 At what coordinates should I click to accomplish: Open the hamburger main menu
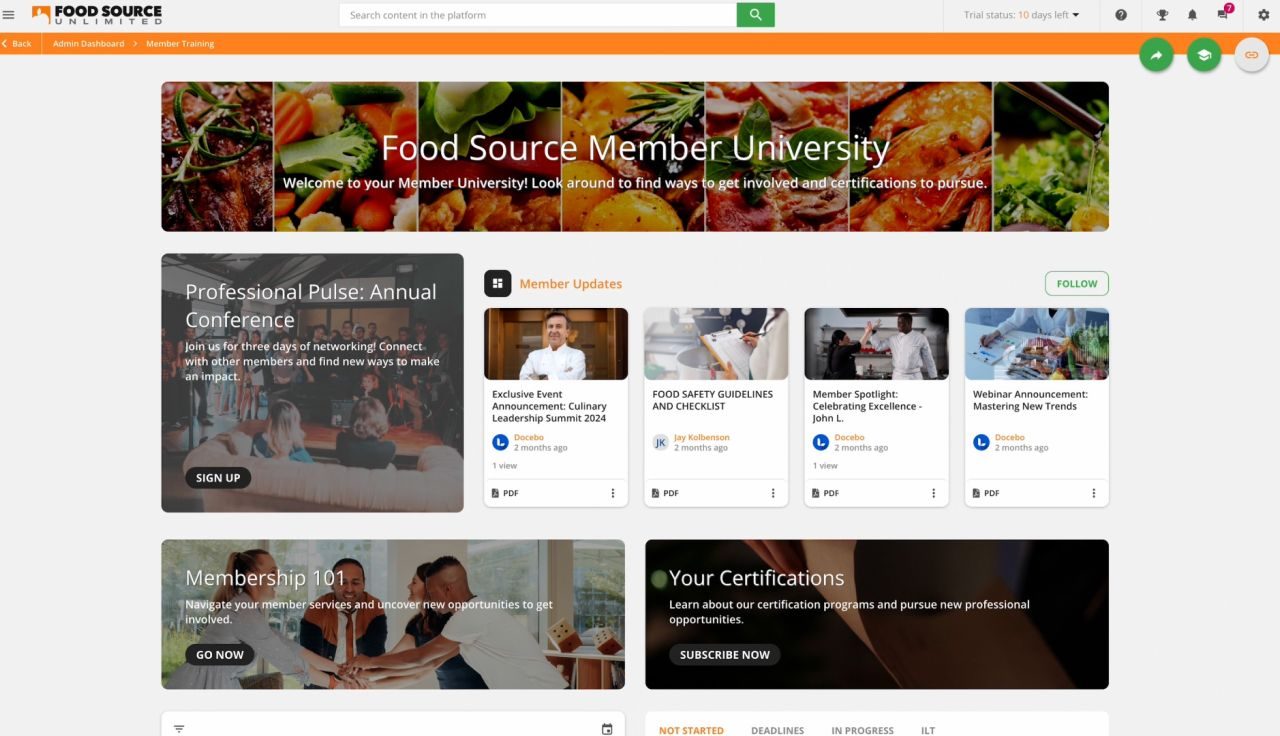9,15
